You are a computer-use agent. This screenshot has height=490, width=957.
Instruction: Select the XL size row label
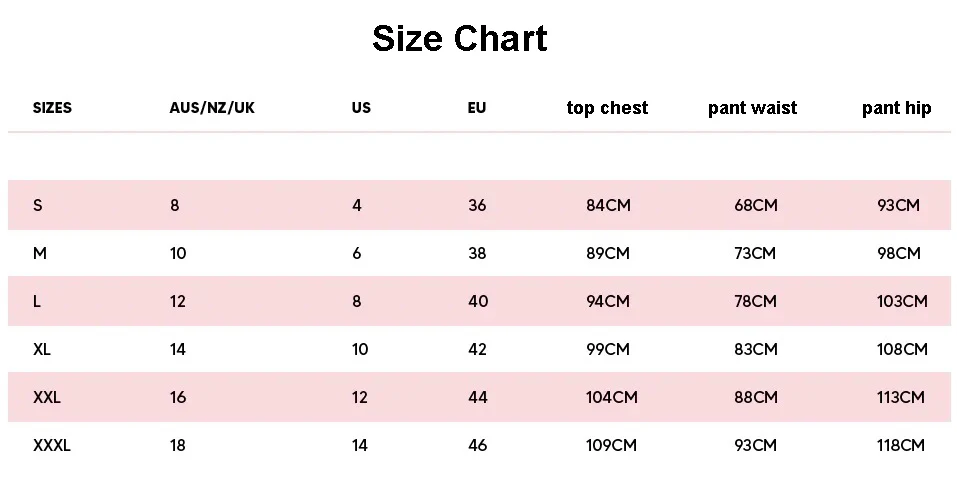(x=42, y=350)
